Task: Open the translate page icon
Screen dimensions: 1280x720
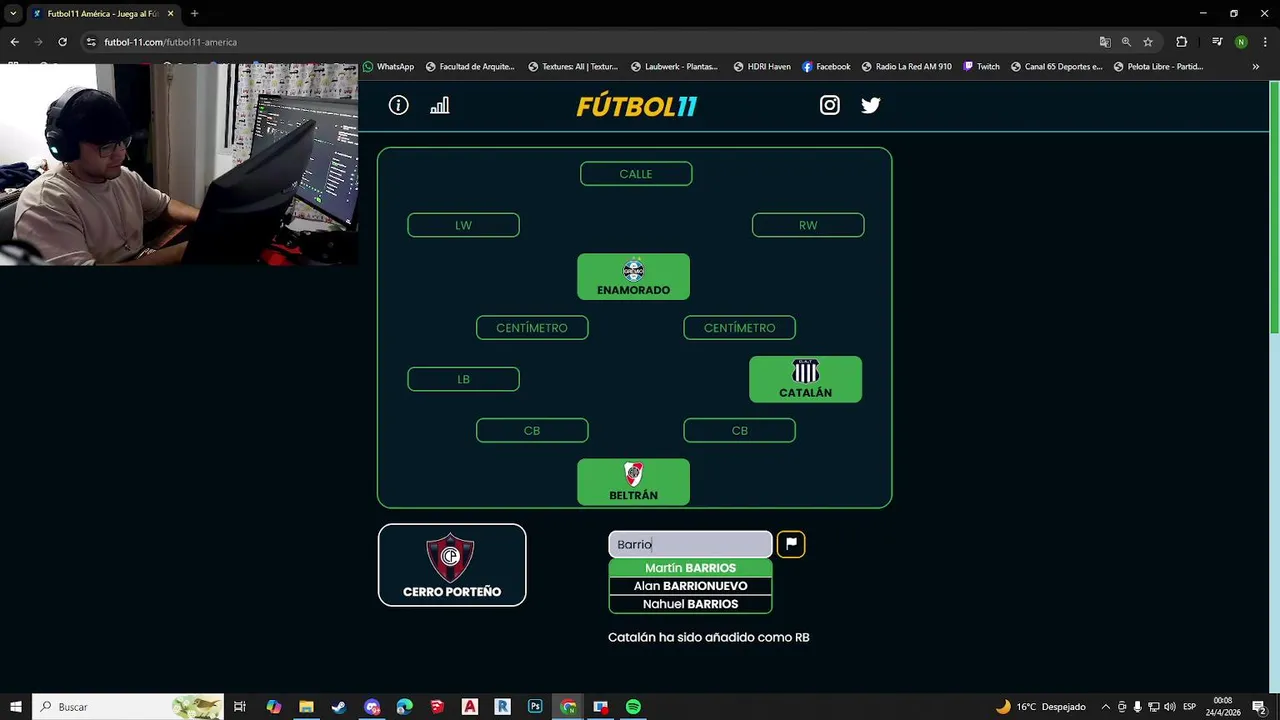Action: [x=1105, y=42]
